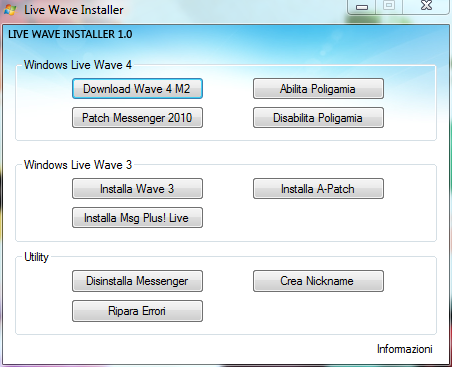Select the Disabilita Poligamia button

[x=318, y=118]
